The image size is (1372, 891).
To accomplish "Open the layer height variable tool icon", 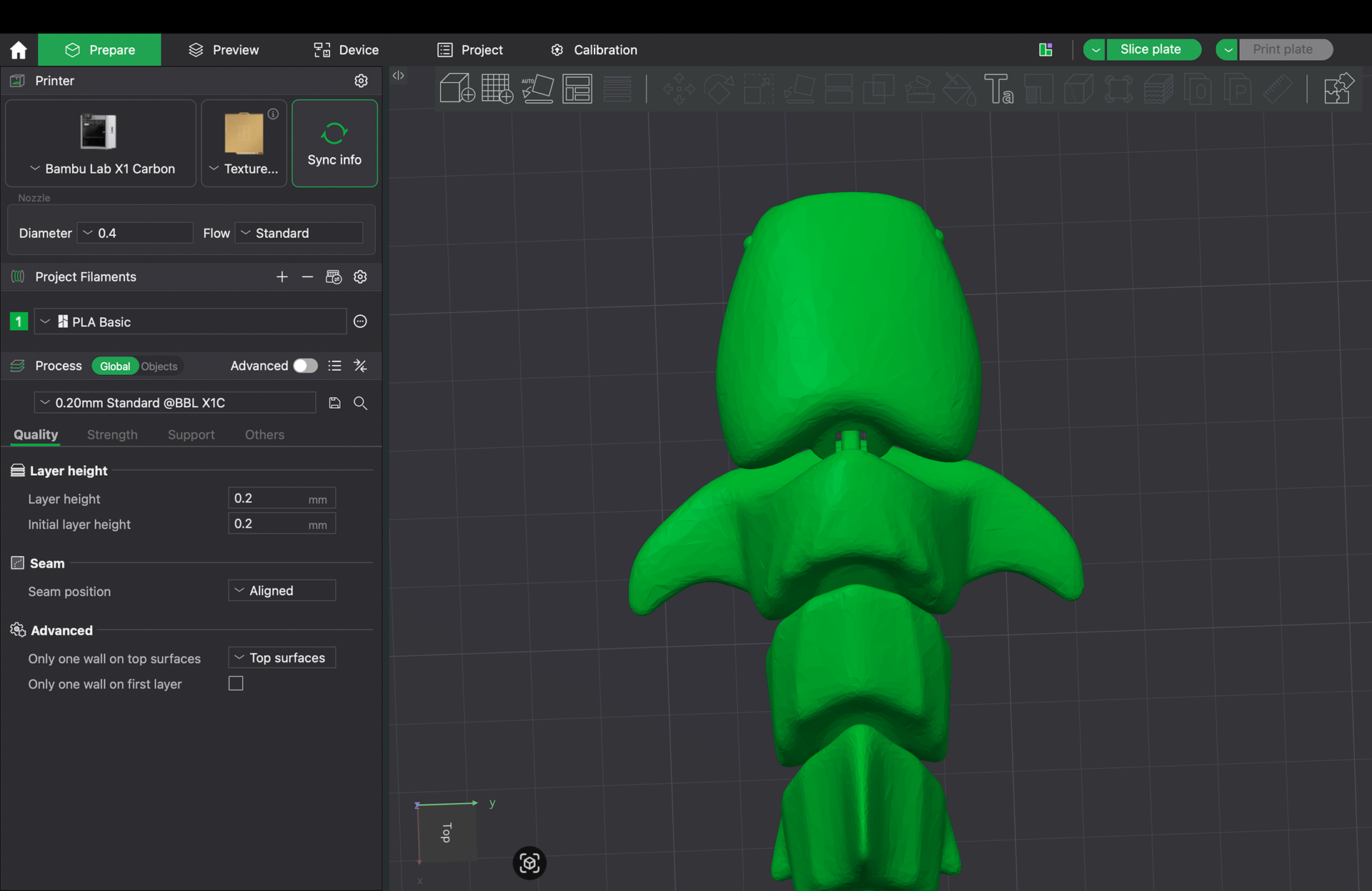I will tap(617, 89).
